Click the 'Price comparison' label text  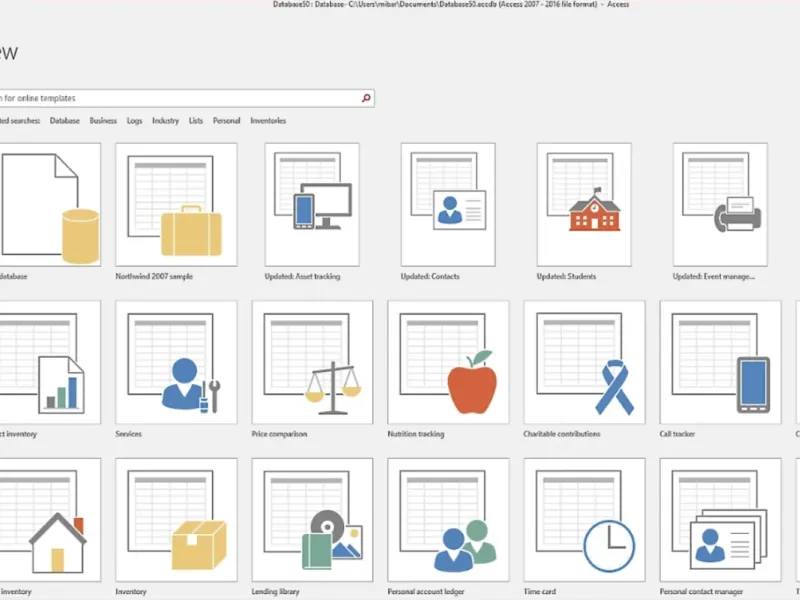(279, 434)
